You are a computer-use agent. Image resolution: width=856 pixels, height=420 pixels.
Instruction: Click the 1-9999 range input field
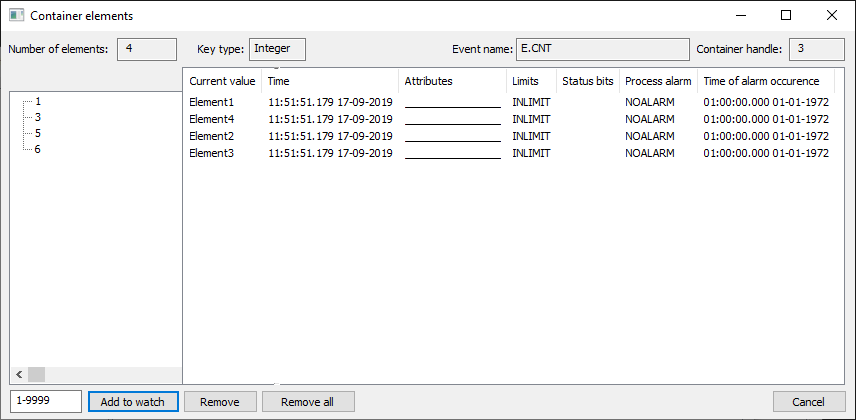click(x=44, y=401)
